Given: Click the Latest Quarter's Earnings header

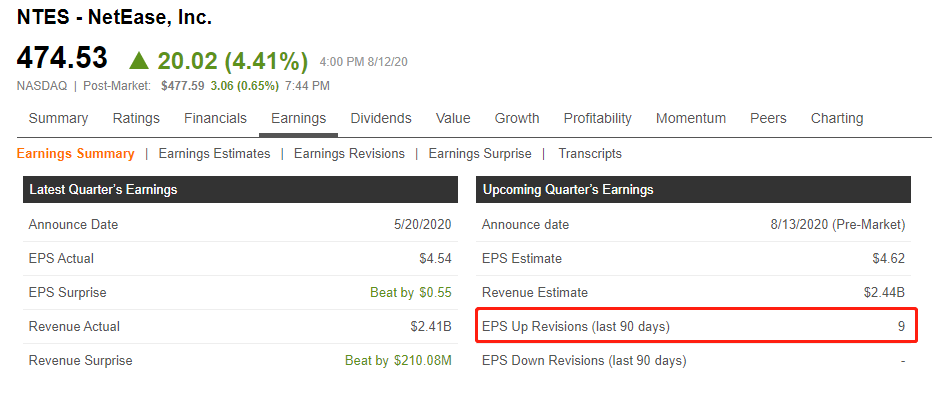Looking at the screenshot, I should coord(240,190).
